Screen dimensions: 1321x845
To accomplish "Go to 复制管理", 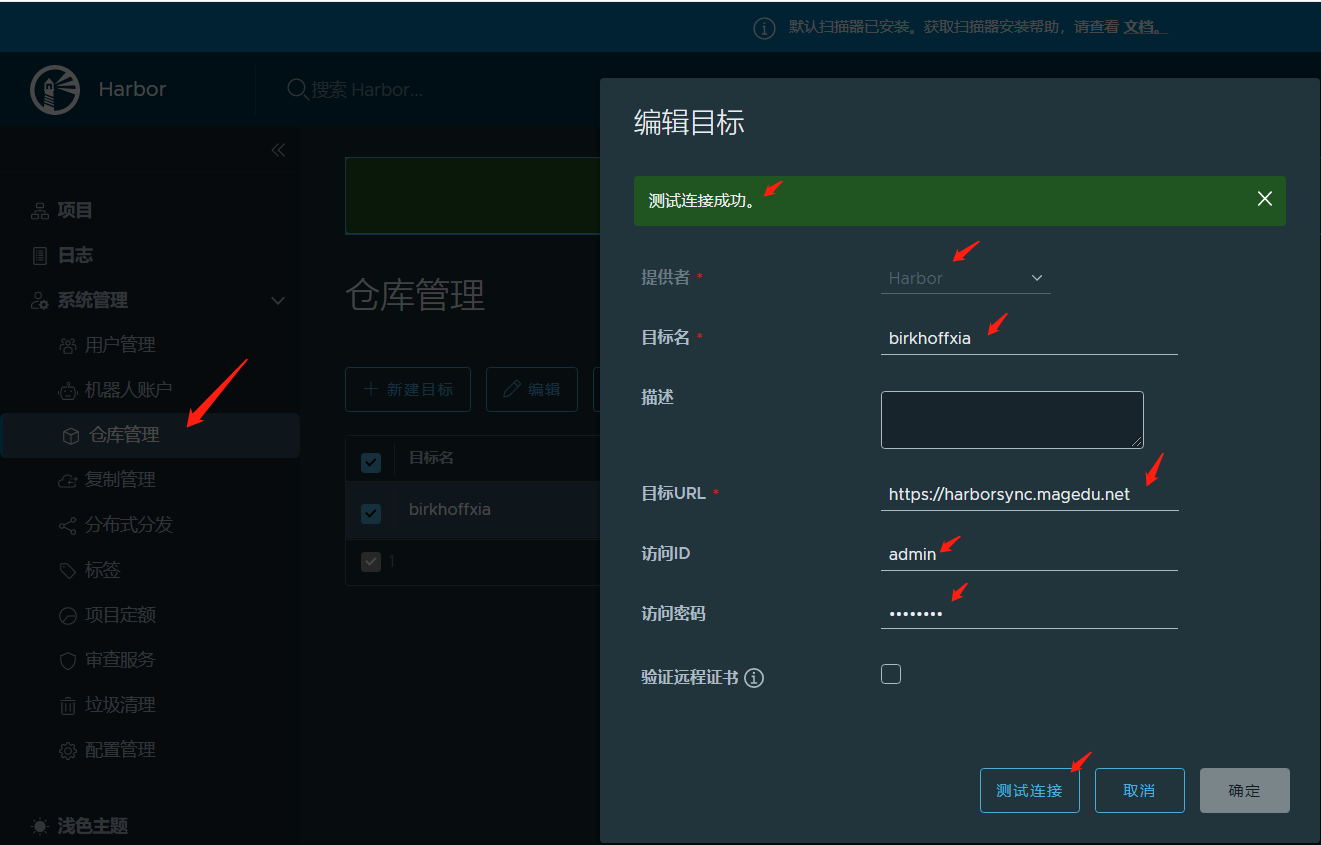I will coord(120,480).
